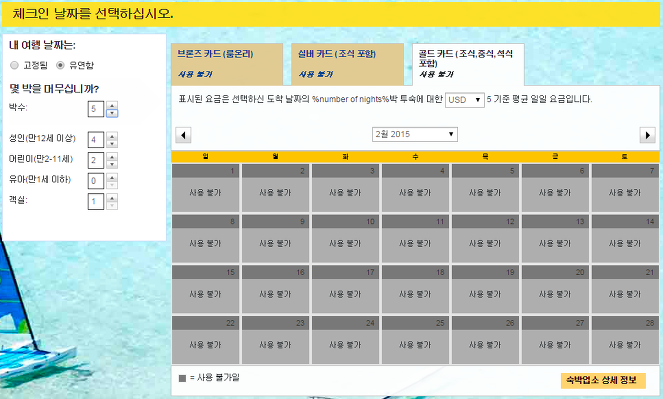Go to the next month with right arrow
The image size is (663, 399).
pyautogui.click(x=647, y=135)
